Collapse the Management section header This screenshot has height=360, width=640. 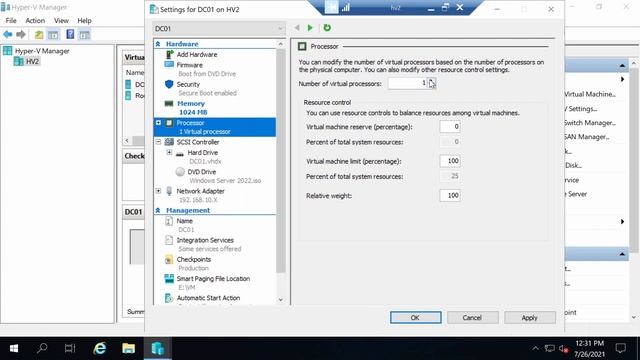click(158, 210)
